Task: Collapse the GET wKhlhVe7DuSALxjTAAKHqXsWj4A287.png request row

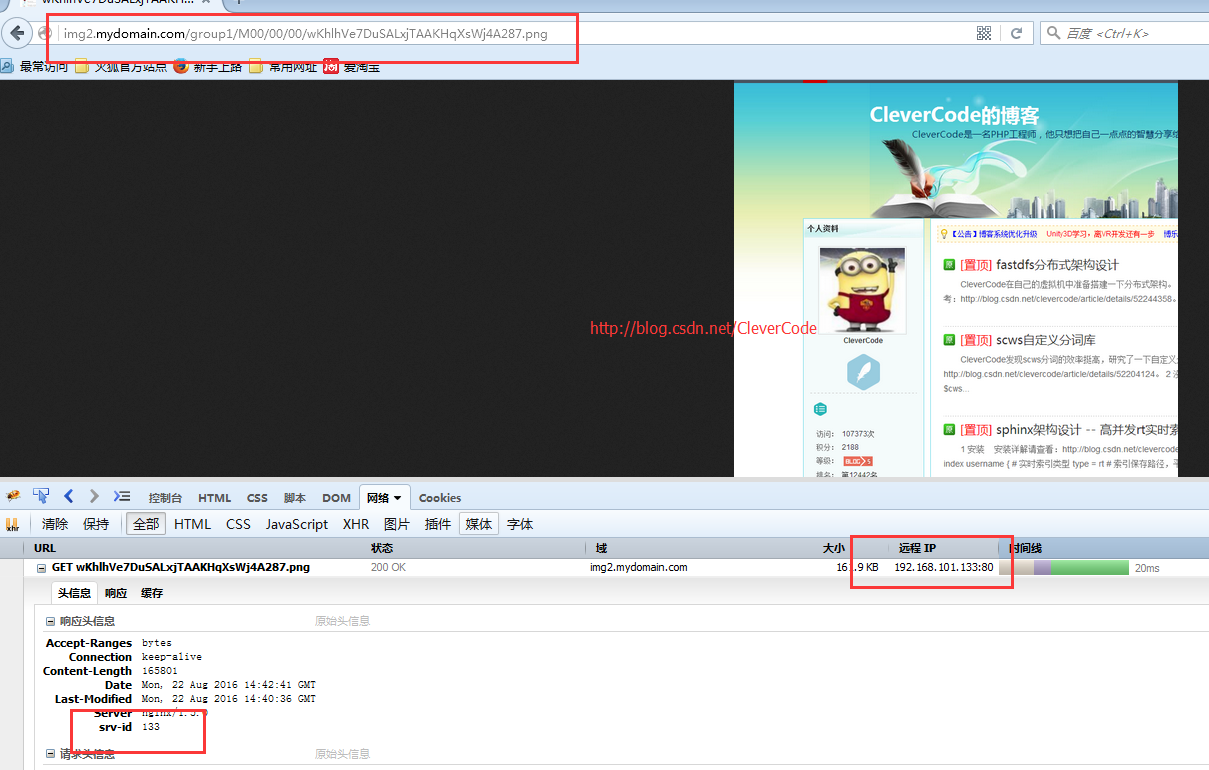Action: point(42,568)
